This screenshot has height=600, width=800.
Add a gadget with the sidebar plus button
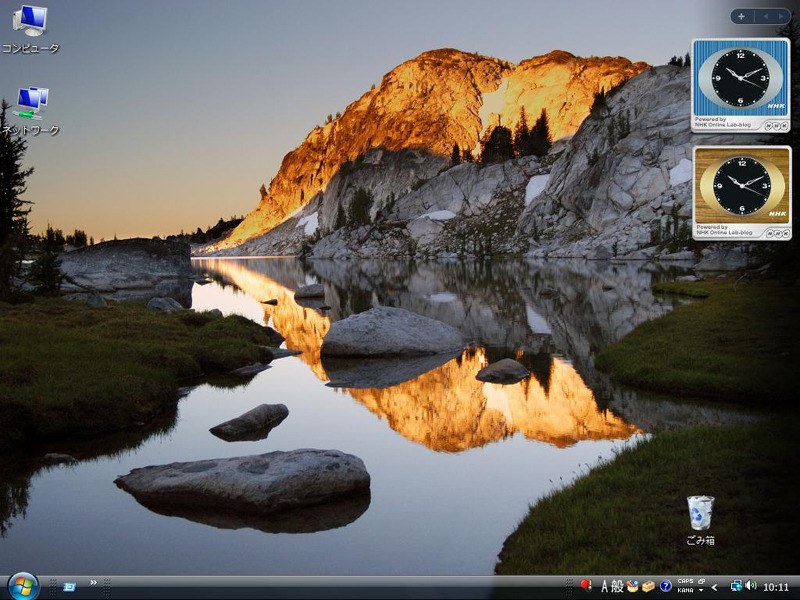(x=741, y=16)
